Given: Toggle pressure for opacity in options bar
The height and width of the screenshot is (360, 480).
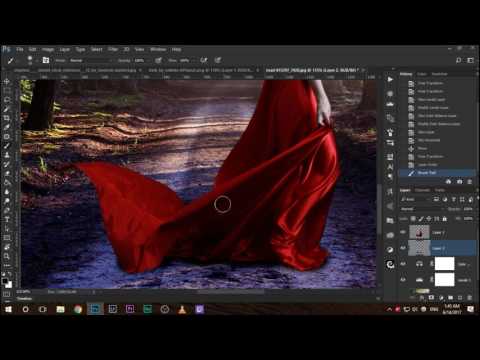Looking at the screenshot, I should pyautogui.click(x=159, y=60).
